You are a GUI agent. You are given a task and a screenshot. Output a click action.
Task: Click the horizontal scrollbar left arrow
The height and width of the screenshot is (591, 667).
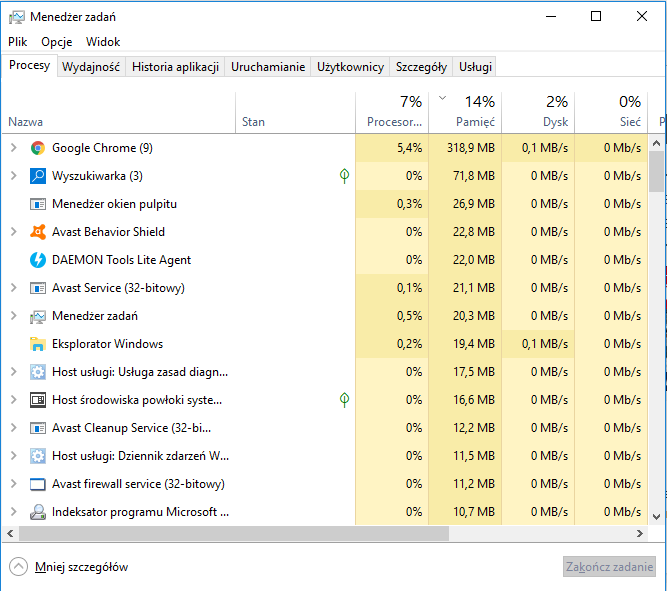11,534
